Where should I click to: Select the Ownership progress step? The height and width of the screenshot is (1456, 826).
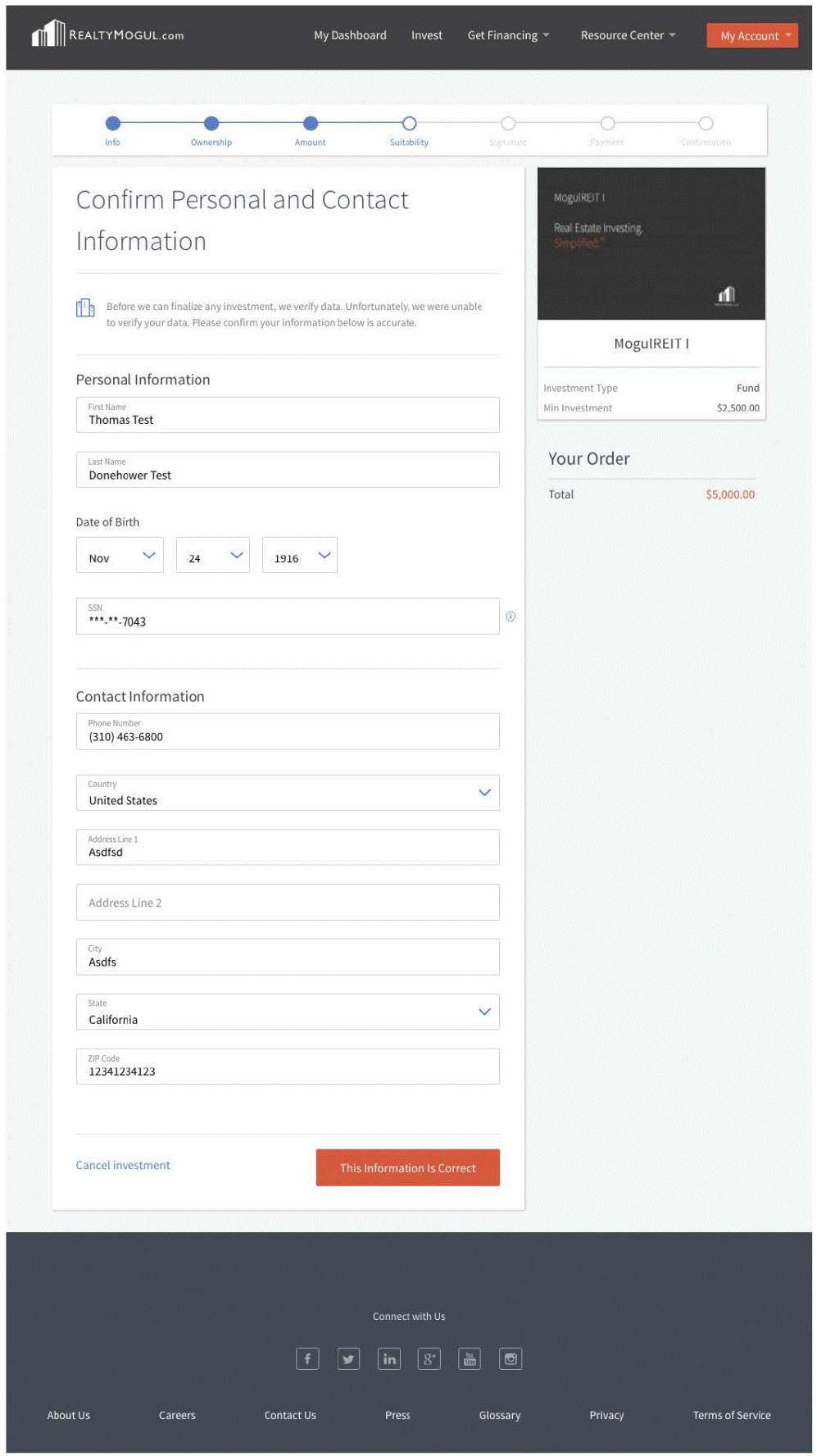(x=211, y=124)
